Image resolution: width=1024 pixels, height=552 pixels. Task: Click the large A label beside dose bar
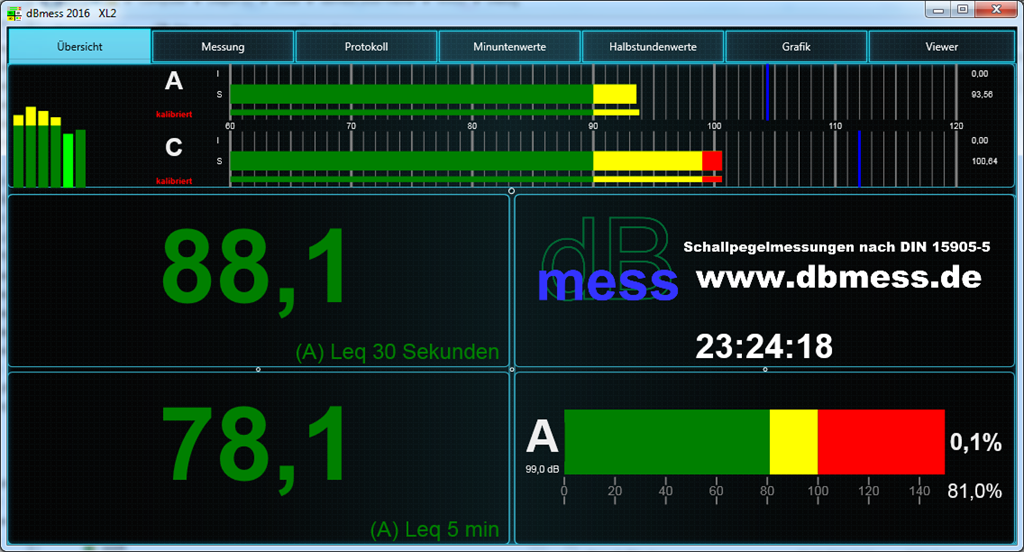click(x=543, y=437)
